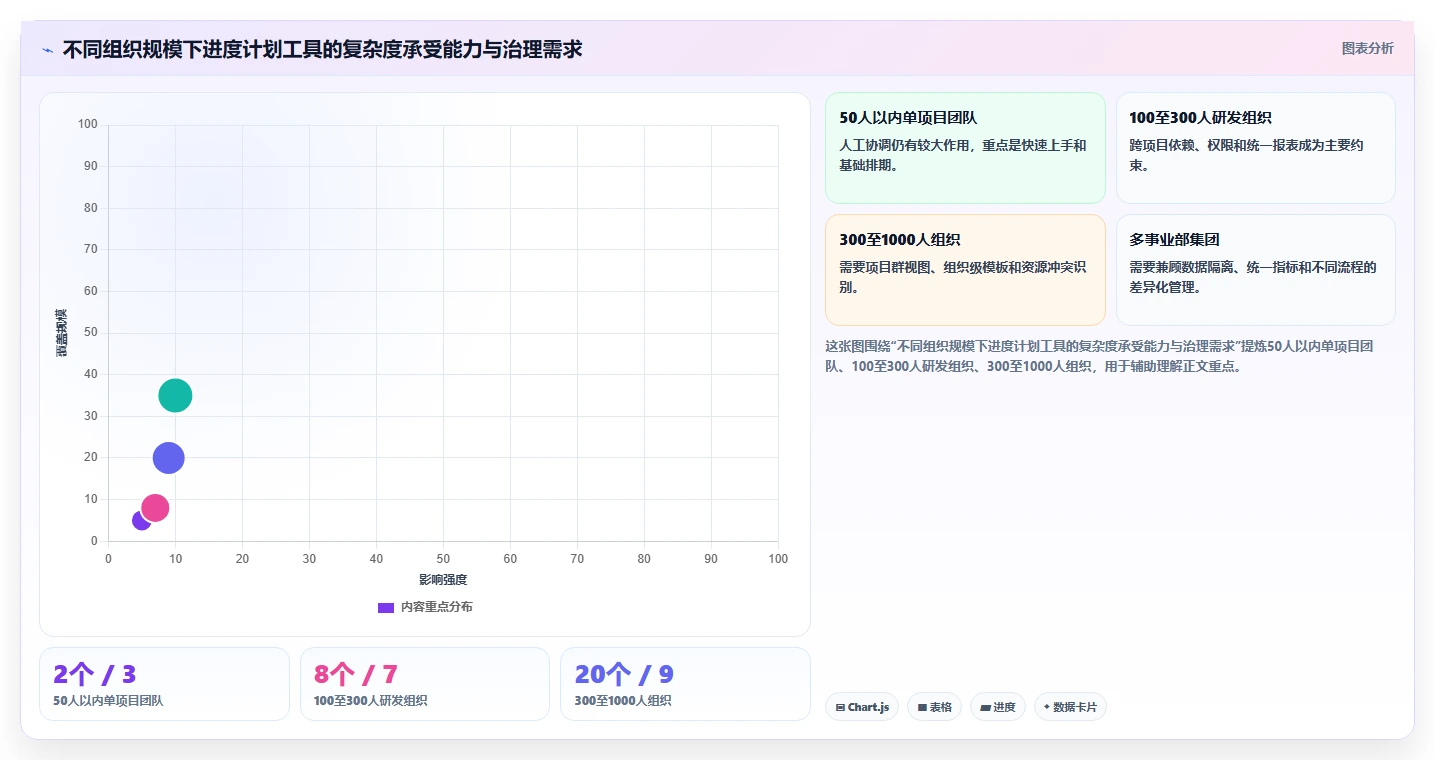Image resolution: width=1435 pixels, height=760 pixels.
Task: Click the description 需要兼顾数据隔离
Action: 1253,277
